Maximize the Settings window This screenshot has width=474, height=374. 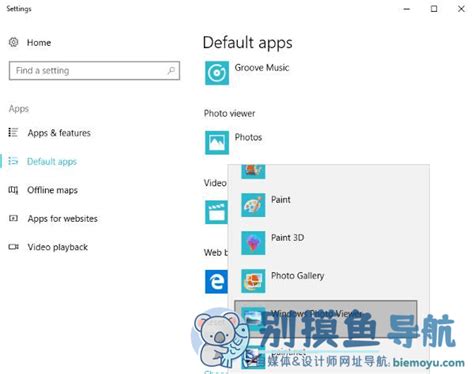(434, 9)
